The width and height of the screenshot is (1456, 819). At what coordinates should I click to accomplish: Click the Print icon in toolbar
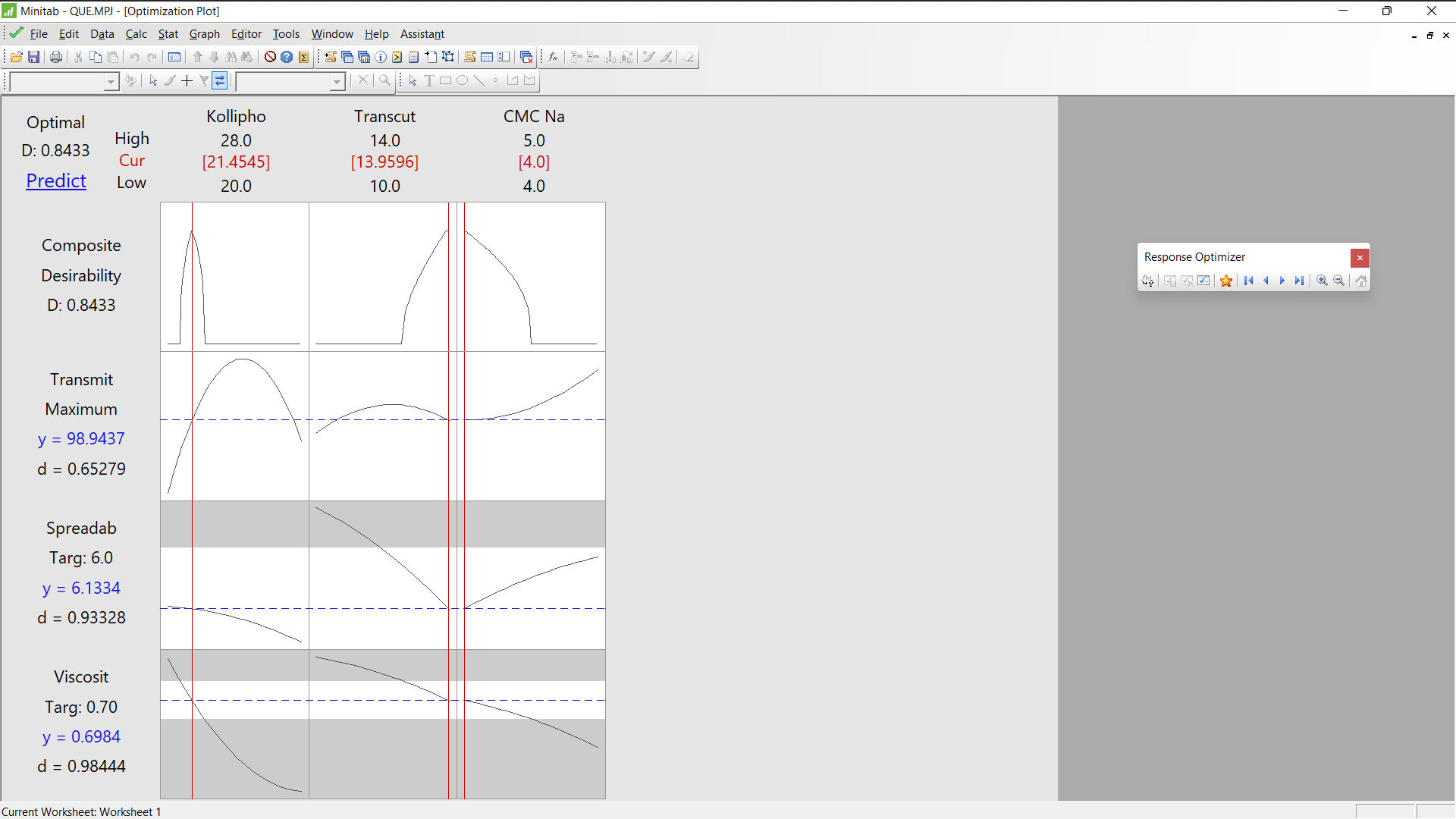click(x=56, y=57)
